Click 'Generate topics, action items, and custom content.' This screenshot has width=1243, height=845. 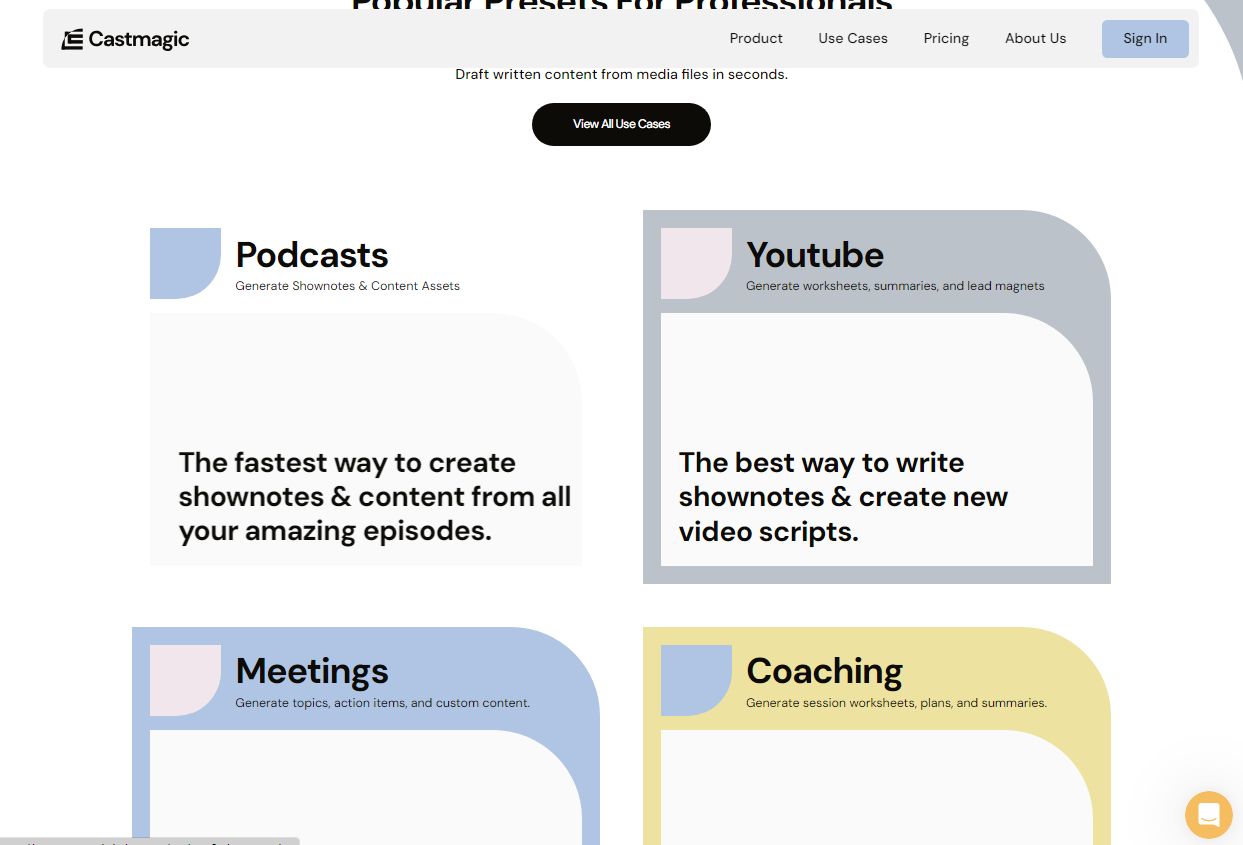(383, 703)
